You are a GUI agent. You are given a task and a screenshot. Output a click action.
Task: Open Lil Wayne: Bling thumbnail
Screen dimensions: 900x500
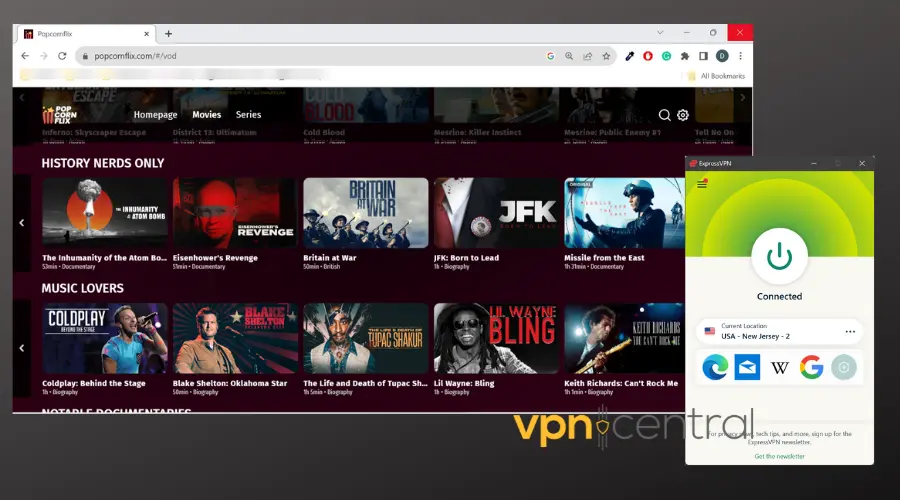[x=496, y=338]
